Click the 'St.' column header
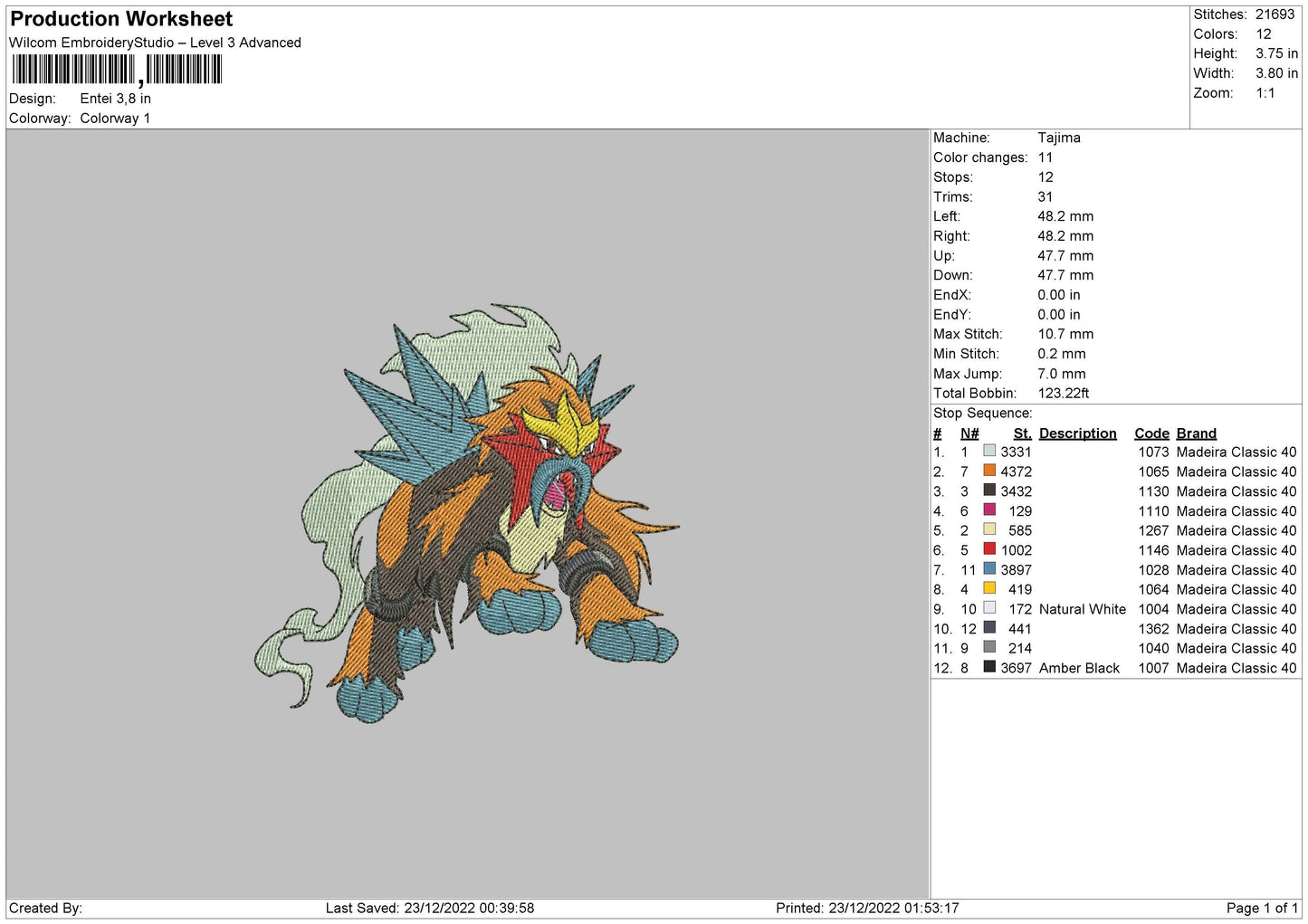The width and height of the screenshot is (1308, 924). [1023, 433]
